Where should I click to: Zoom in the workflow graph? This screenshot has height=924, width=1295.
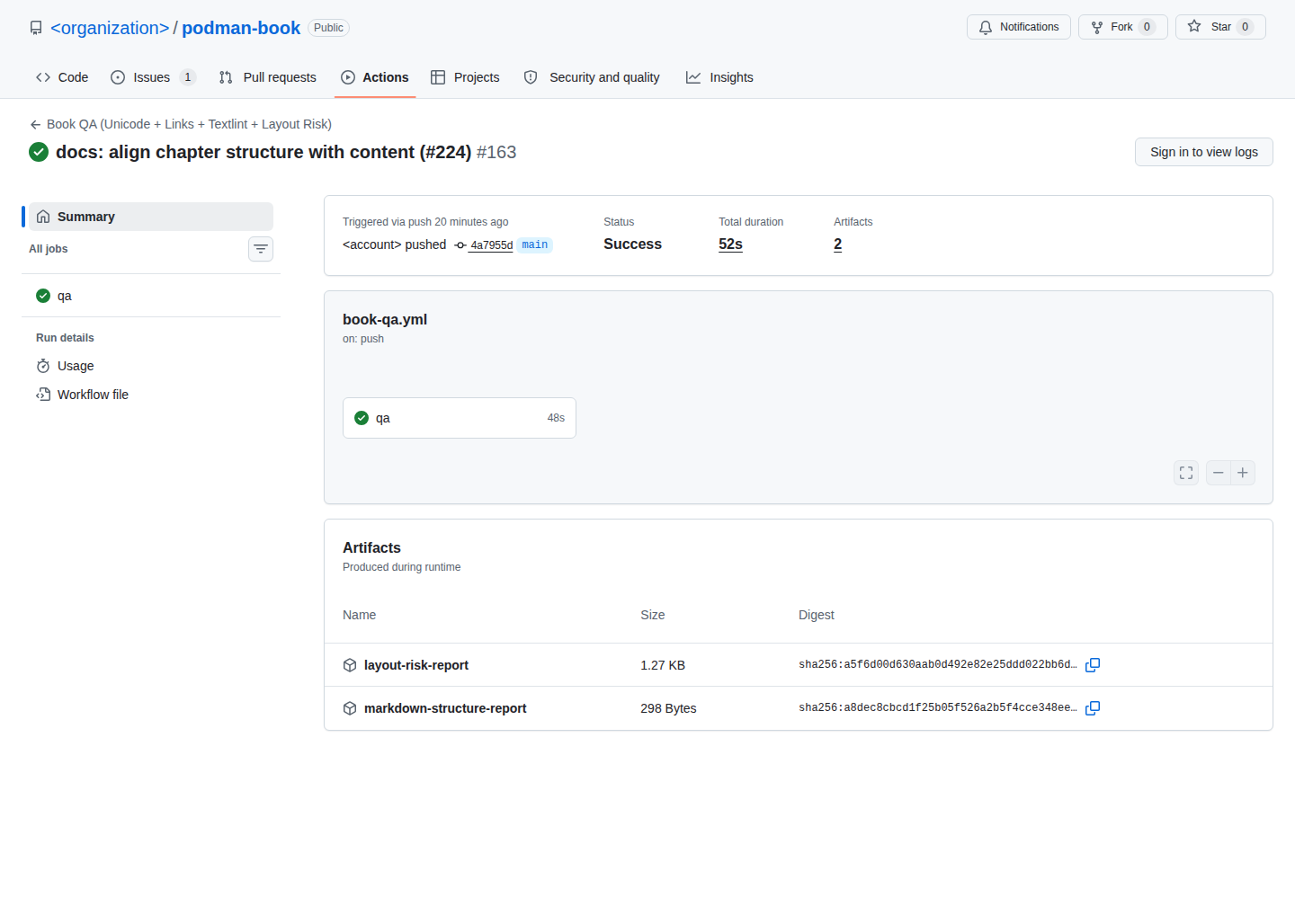point(1243,473)
